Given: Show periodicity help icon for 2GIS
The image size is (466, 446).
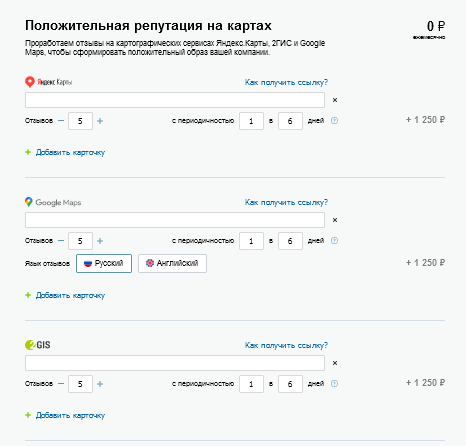Looking at the screenshot, I should (334, 384).
